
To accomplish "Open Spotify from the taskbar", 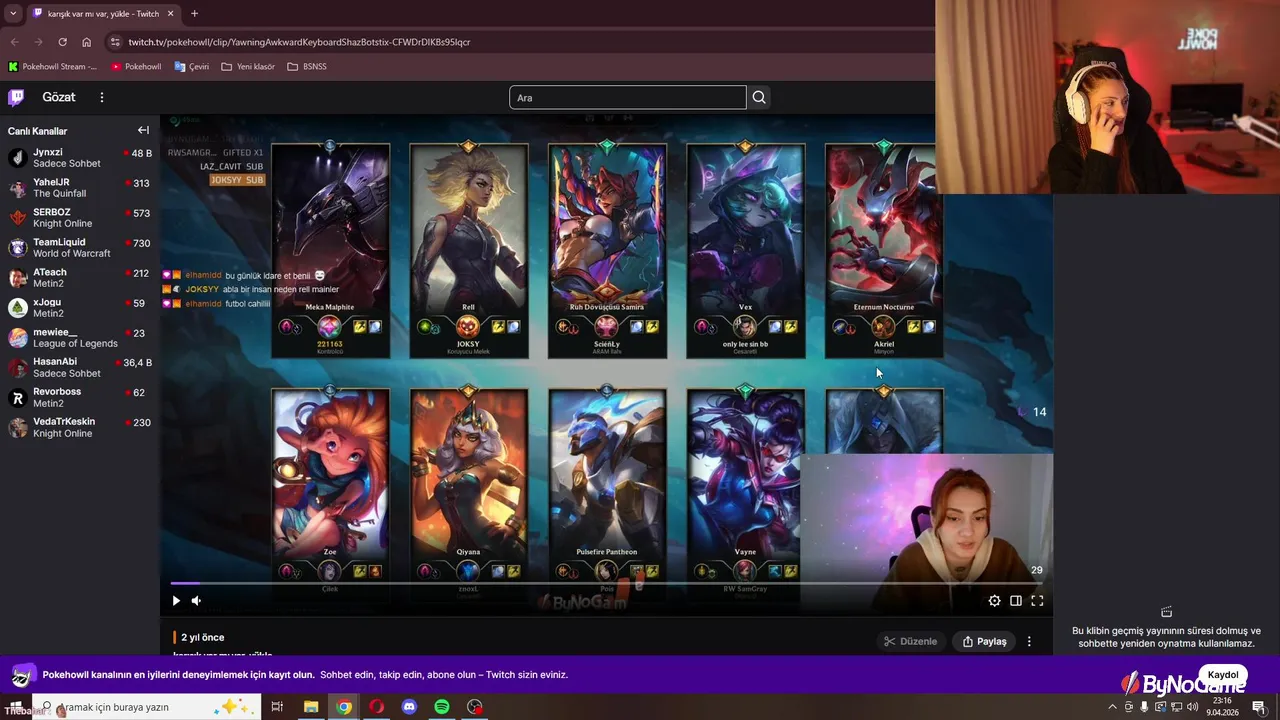I will [x=442, y=707].
